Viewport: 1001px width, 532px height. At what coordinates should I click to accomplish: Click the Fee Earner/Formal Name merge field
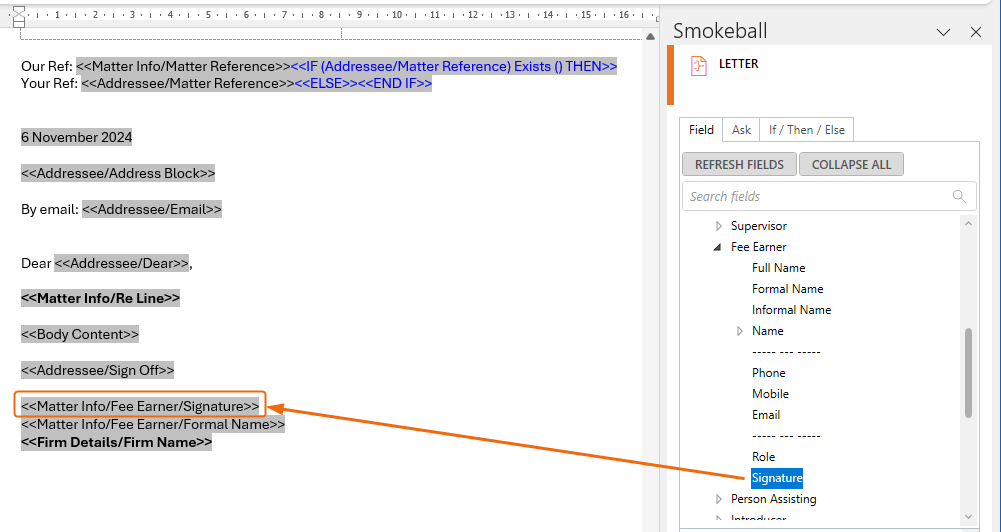[x=153, y=424]
